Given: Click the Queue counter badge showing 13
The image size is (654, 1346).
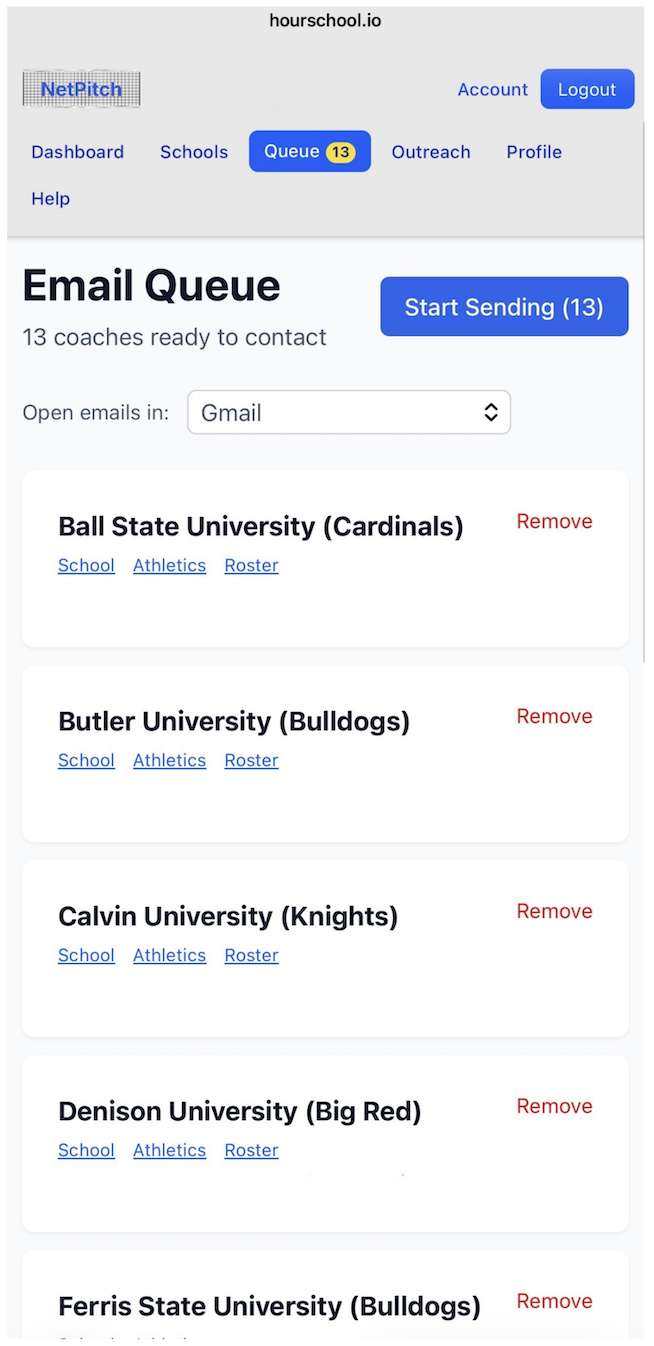Looking at the screenshot, I should click(x=340, y=151).
